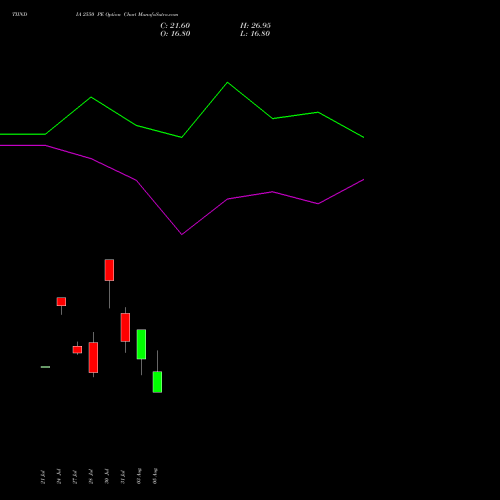Click the 31 Jul date axis label

[x=123, y=477]
